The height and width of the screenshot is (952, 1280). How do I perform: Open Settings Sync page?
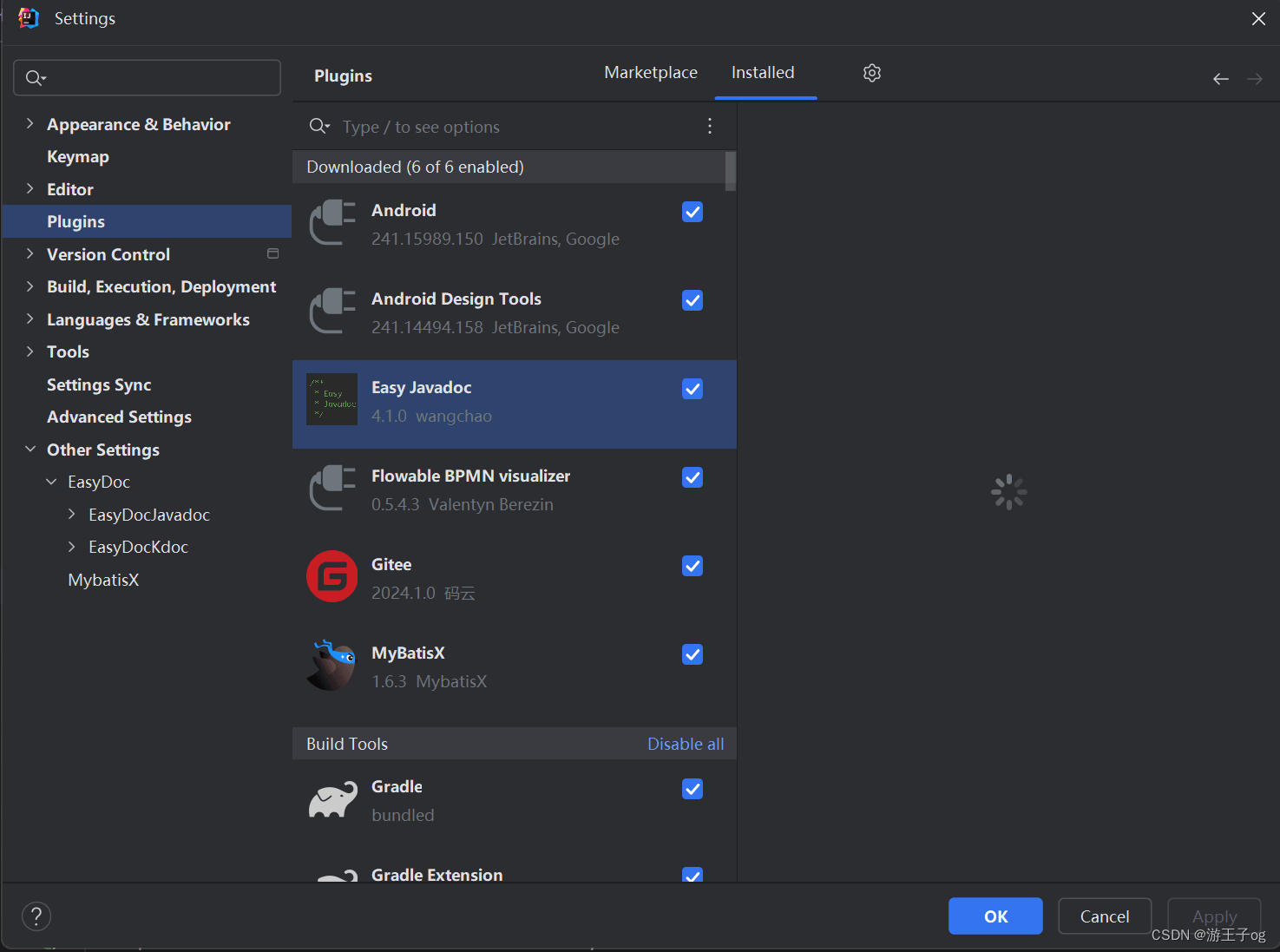pyautogui.click(x=99, y=384)
